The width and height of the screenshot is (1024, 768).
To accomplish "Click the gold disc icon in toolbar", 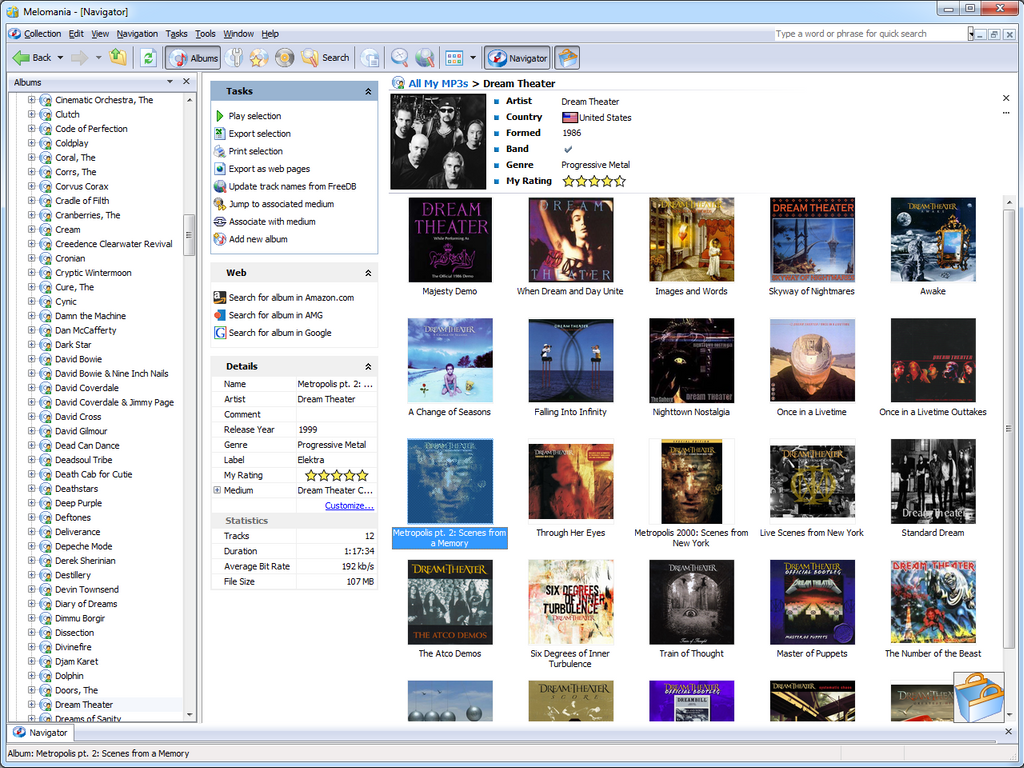I will coord(284,58).
